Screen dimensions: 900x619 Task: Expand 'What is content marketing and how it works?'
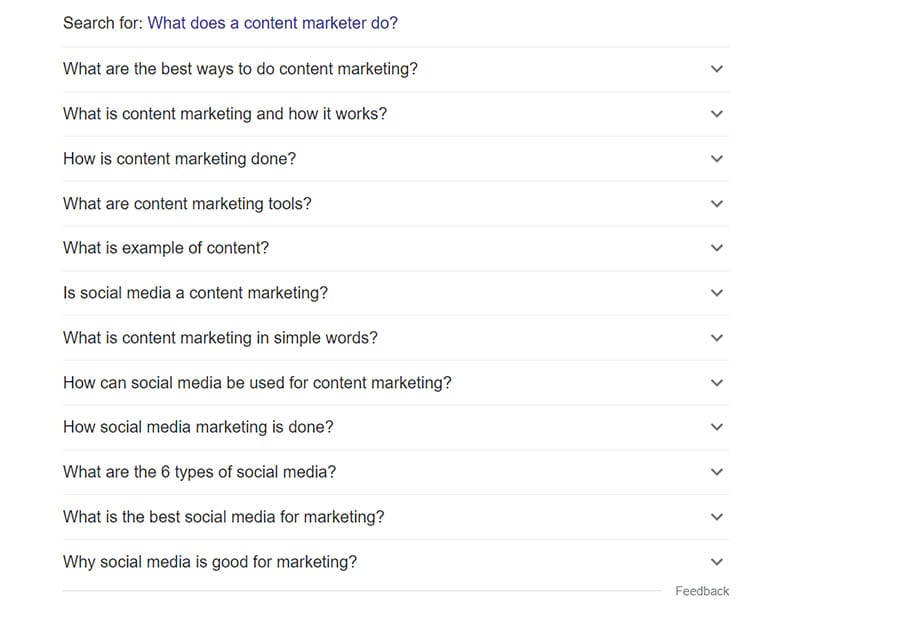(716, 114)
